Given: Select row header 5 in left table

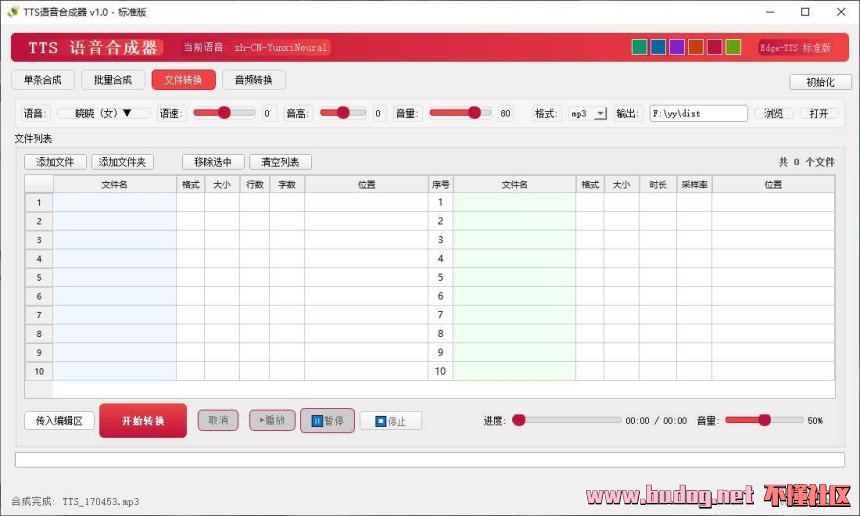Looking at the screenshot, I should click(x=39, y=277).
